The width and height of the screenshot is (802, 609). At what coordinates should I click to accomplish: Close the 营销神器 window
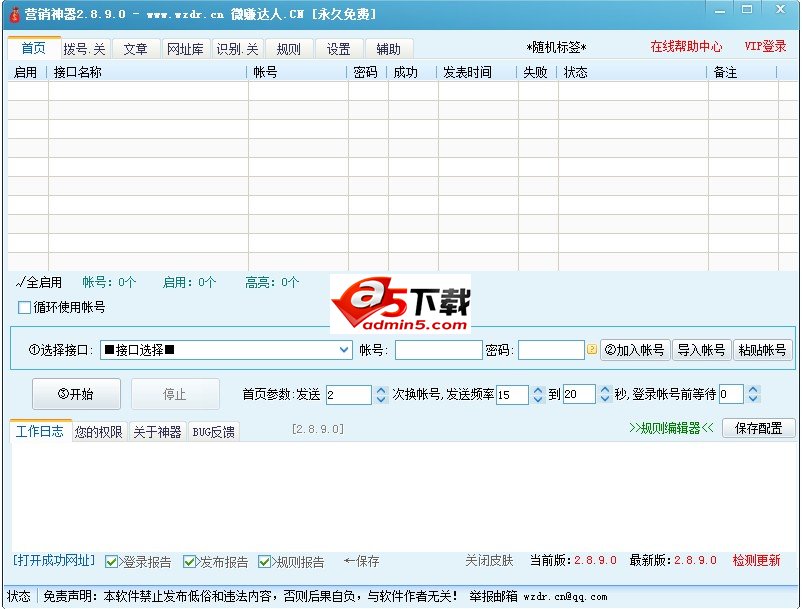(x=780, y=10)
